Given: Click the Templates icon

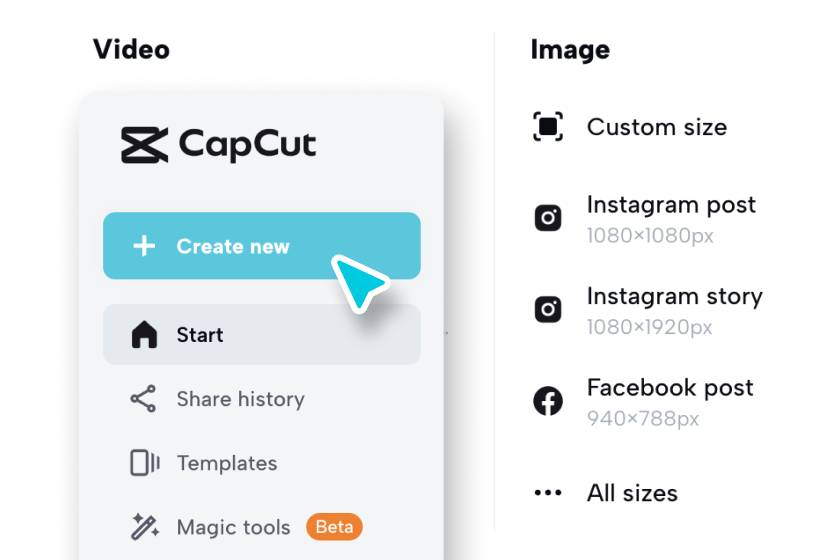Looking at the screenshot, I should coord(144,463).
